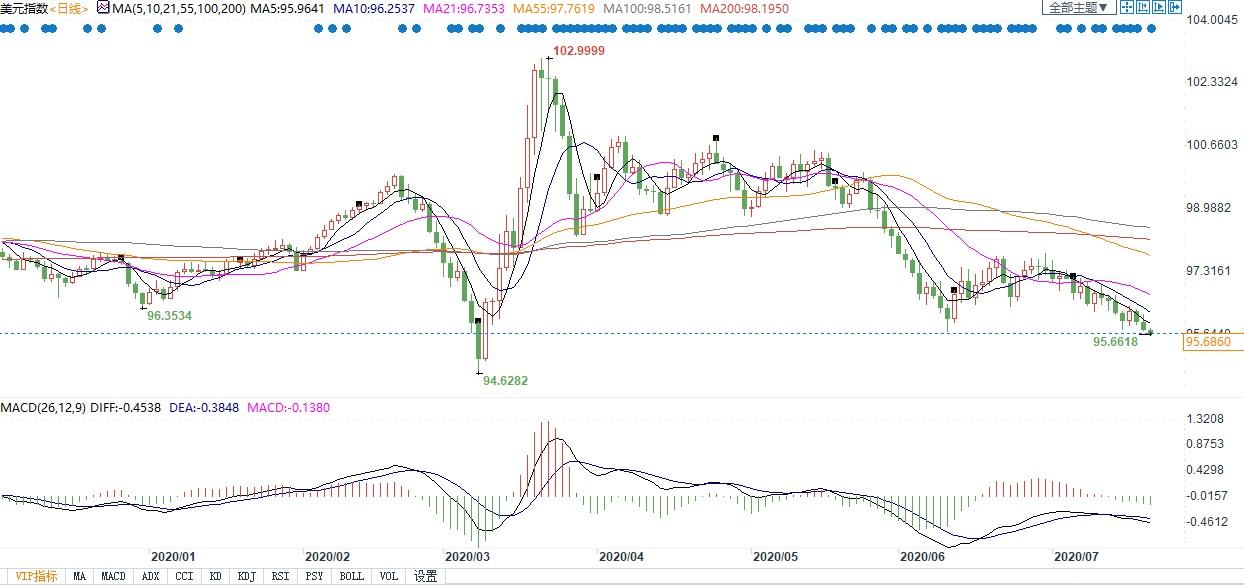Click the 104.0045 price axis value
This screenshot has height=585, width=1244.
coord(1212,19)
